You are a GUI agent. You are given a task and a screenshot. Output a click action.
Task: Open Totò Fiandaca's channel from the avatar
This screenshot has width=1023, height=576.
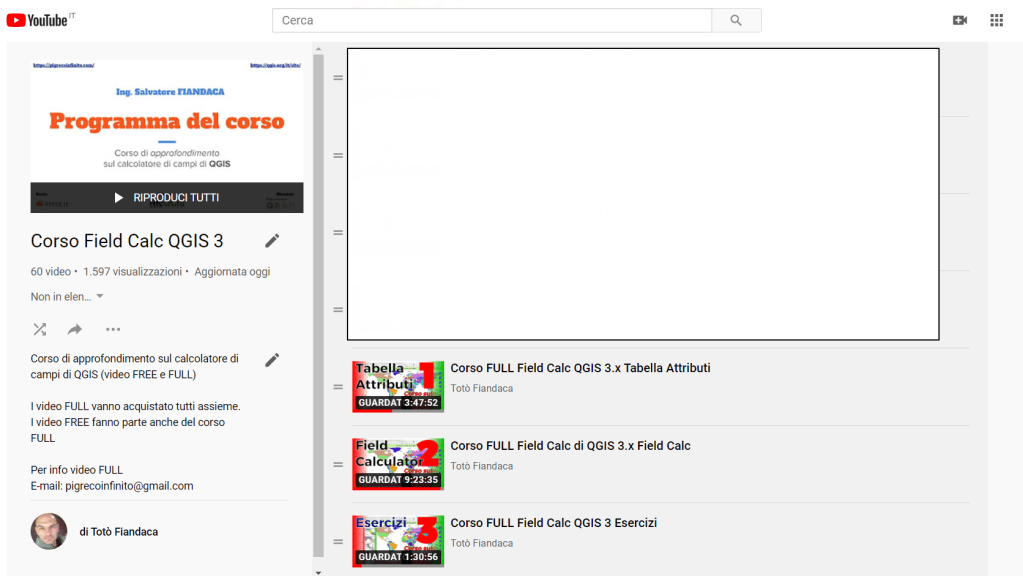[x=49, y=532]
